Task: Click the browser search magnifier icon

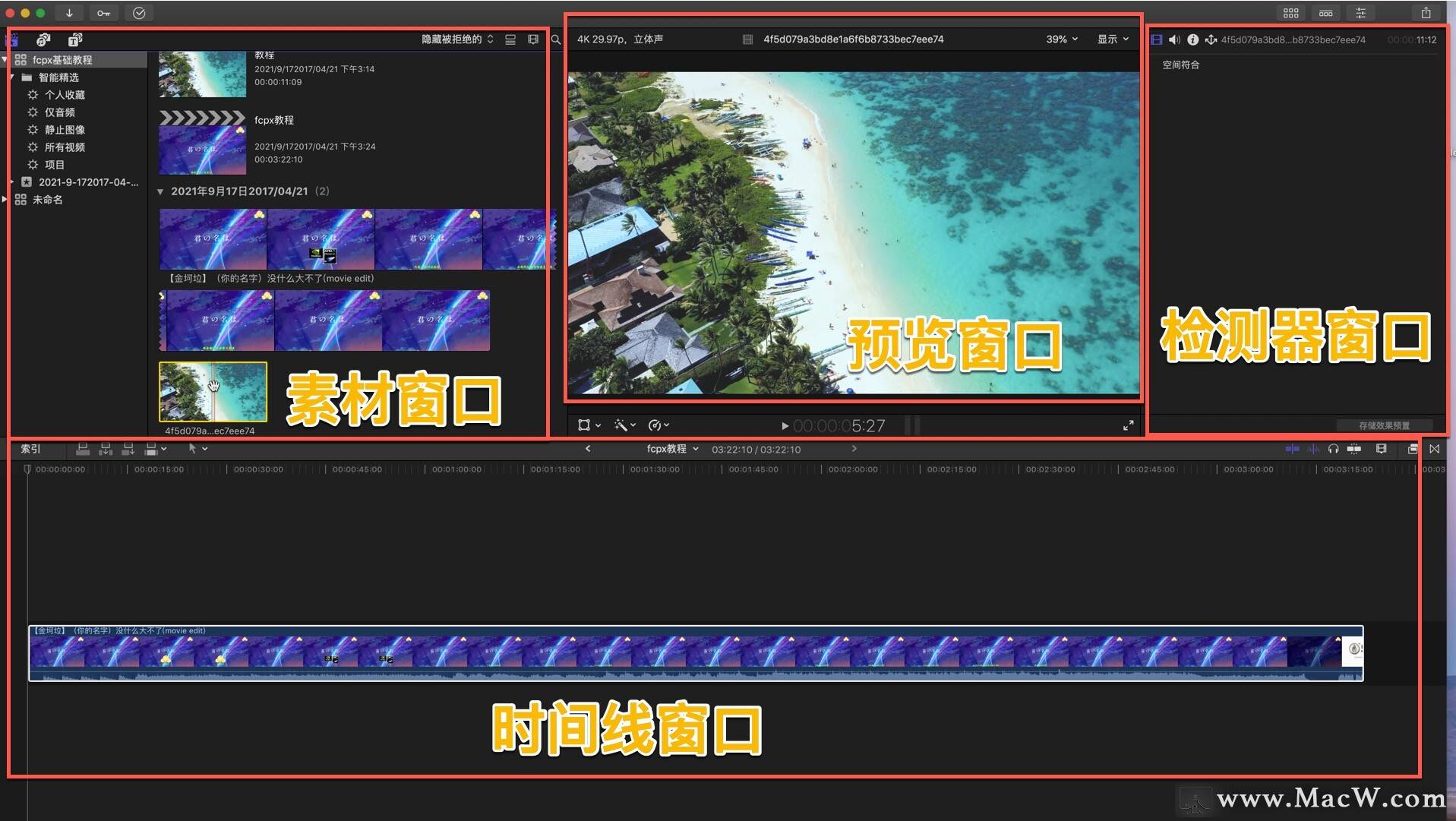Action: (x=556, y=39)
